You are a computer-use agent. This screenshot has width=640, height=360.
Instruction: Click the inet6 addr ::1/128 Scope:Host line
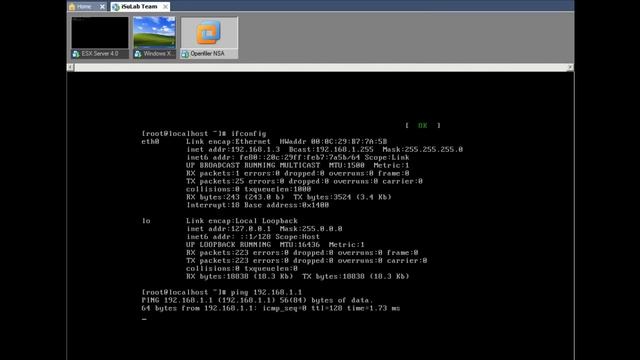[253, 237]
